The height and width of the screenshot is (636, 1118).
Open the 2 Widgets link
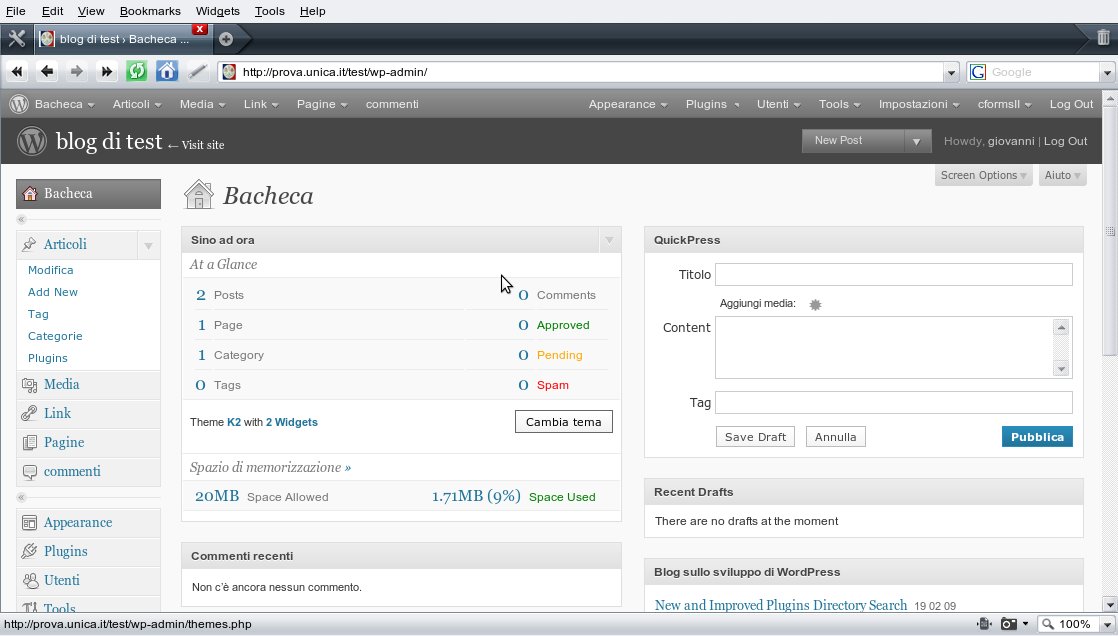(292, 422)
